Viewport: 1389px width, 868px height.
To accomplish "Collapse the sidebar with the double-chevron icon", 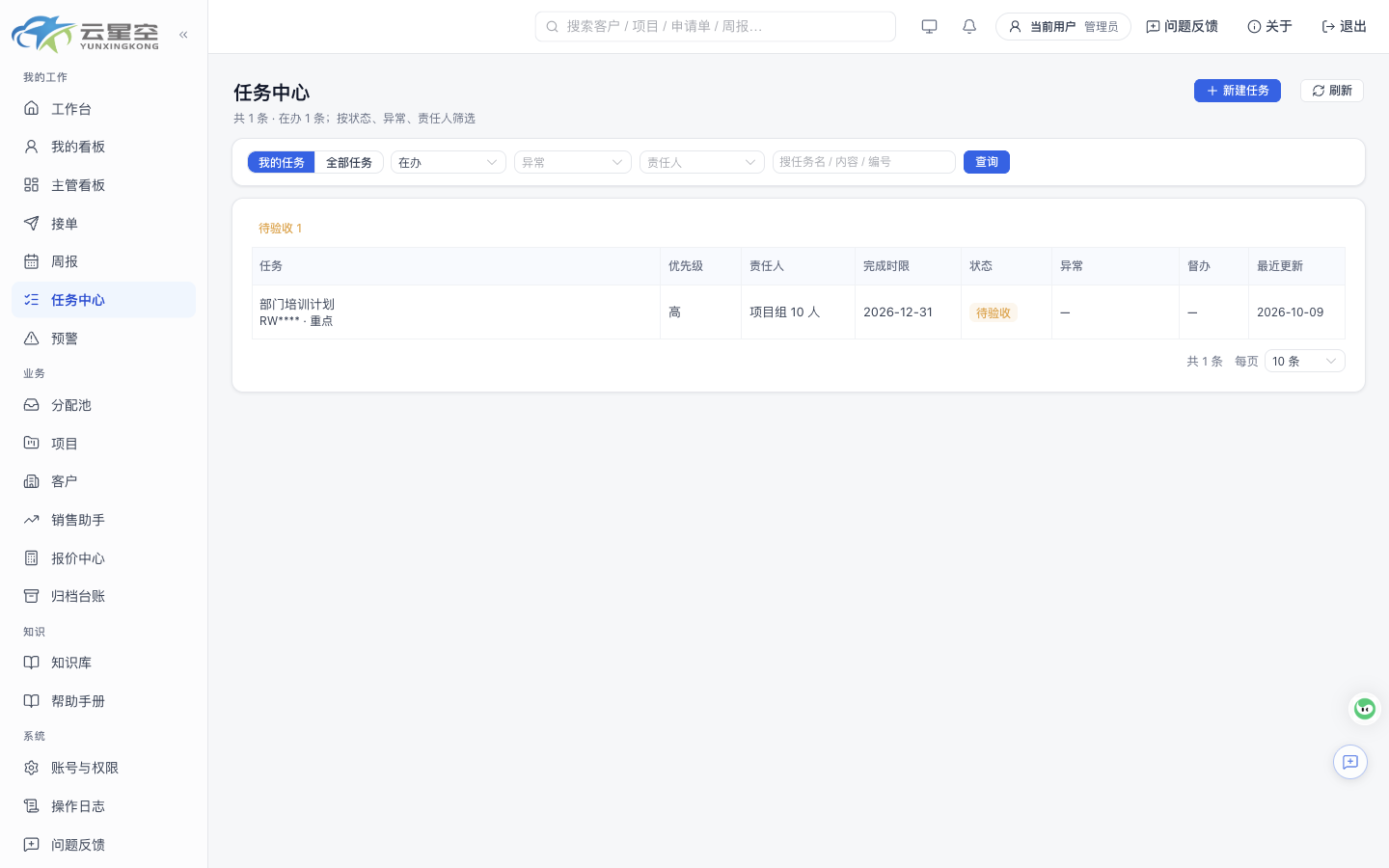I will tap(183, 35).
